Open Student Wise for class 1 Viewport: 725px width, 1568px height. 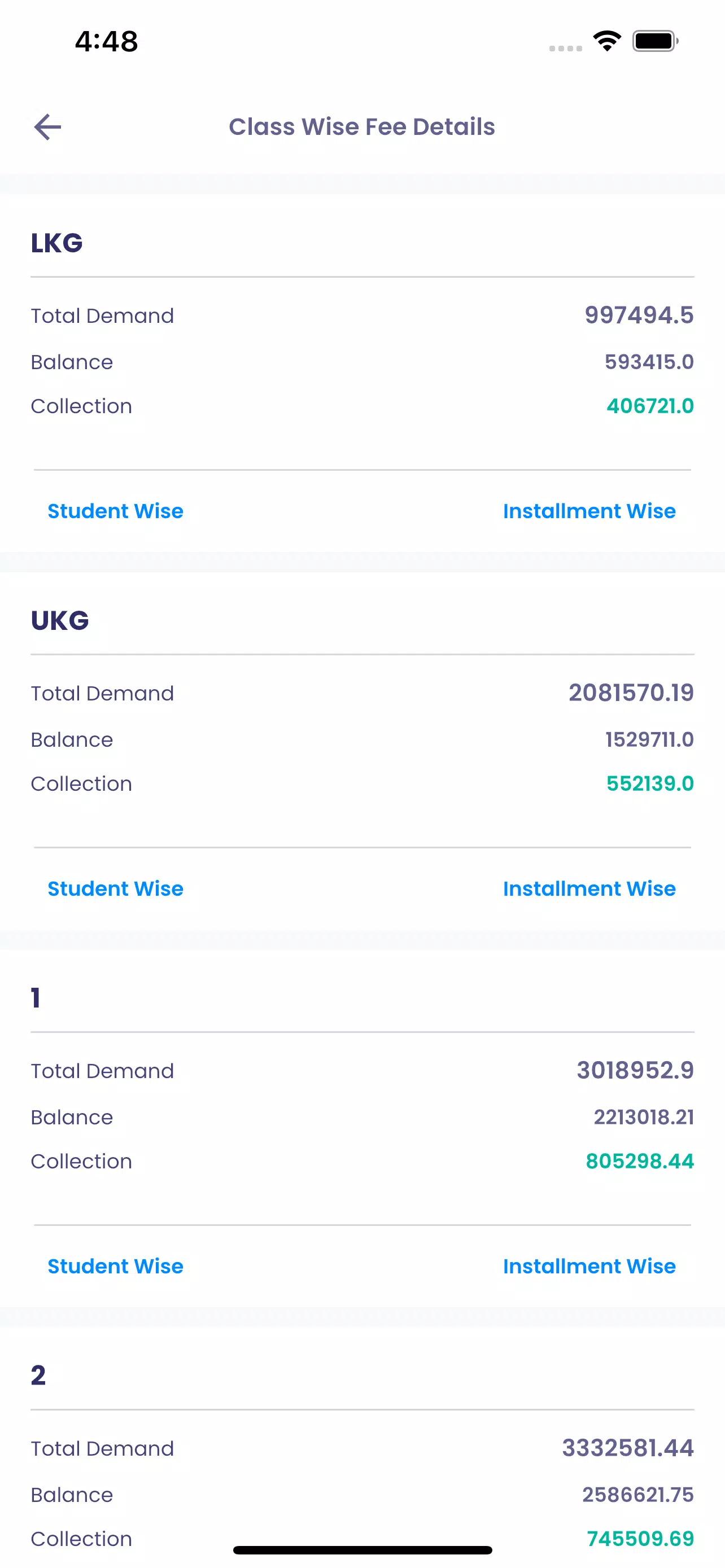click(115, 1266)
